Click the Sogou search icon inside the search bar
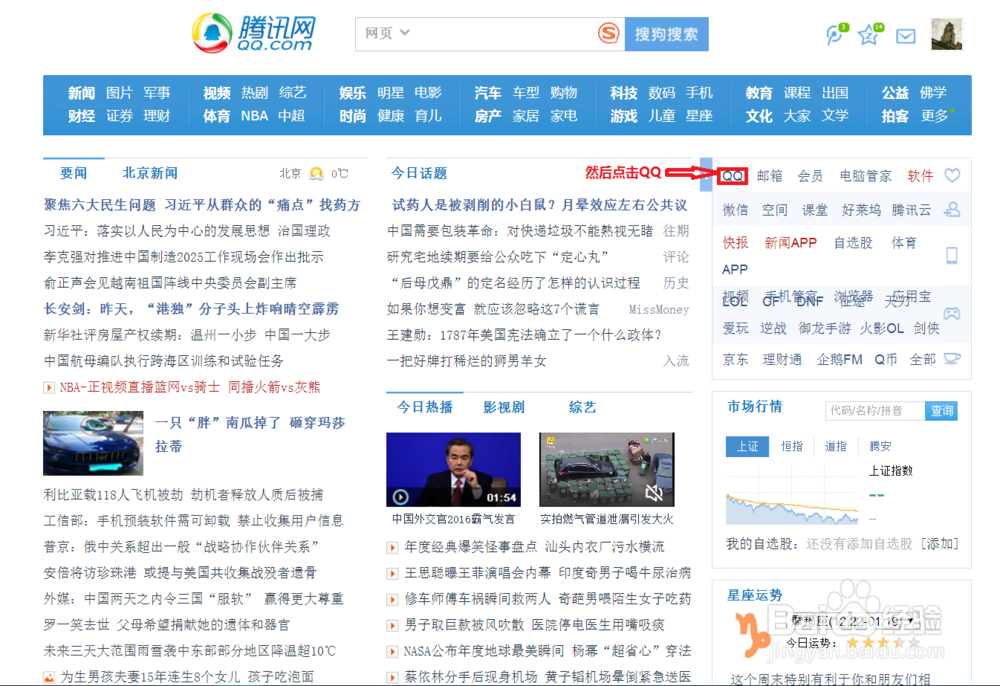This screenshot has height=686, width=1000. (609, 33)
